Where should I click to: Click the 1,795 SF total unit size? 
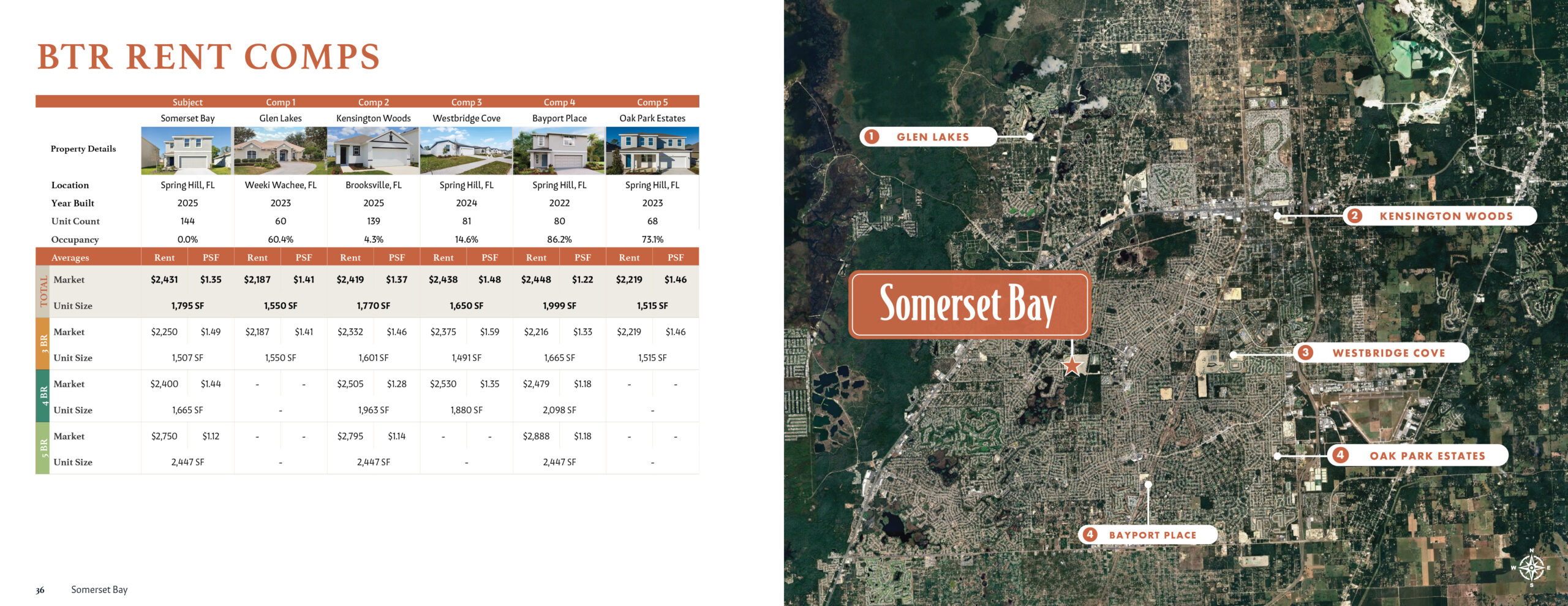point(187,306)
